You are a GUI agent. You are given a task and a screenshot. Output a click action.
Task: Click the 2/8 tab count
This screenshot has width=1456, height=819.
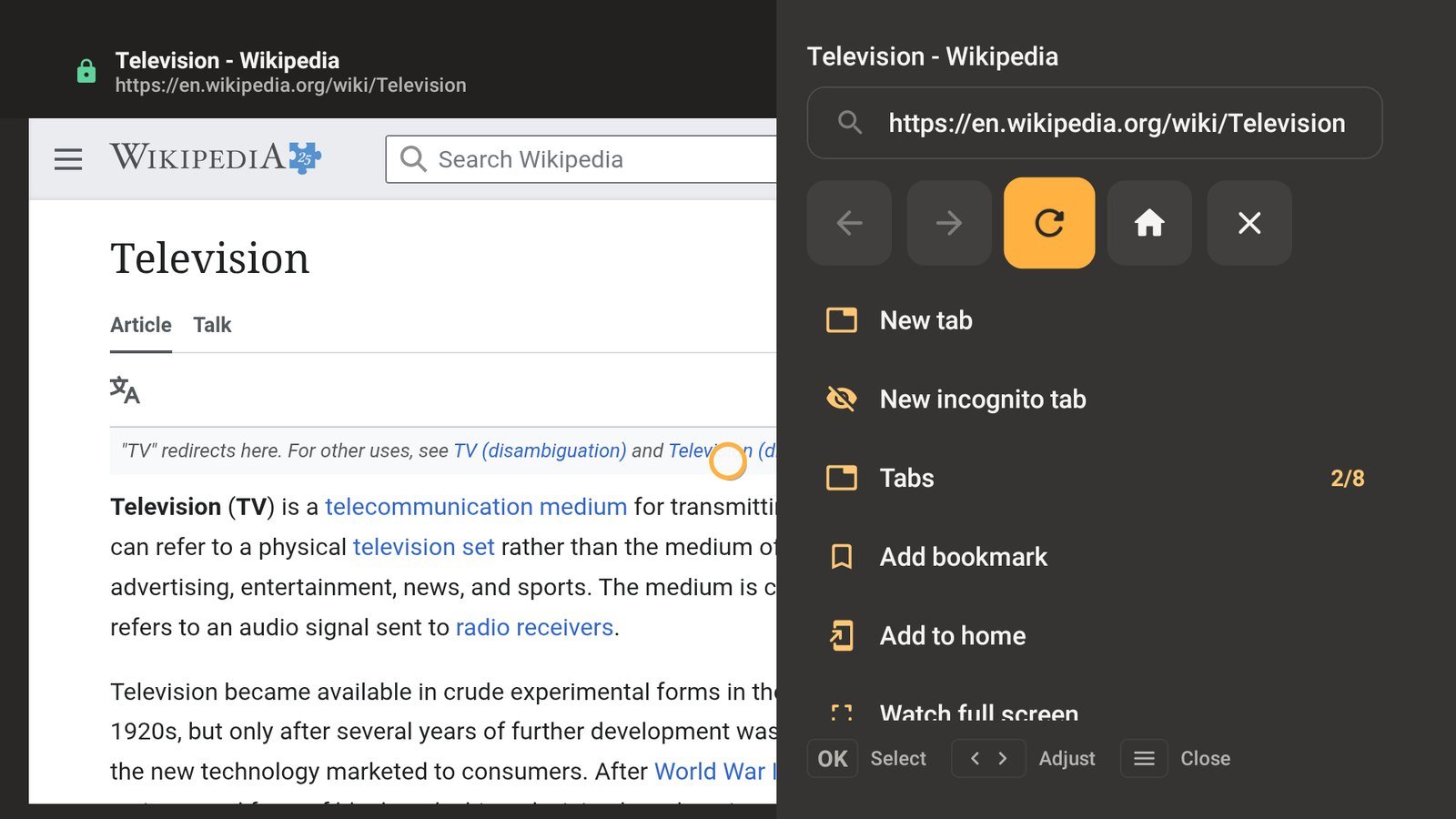[x=1348, y=478]
